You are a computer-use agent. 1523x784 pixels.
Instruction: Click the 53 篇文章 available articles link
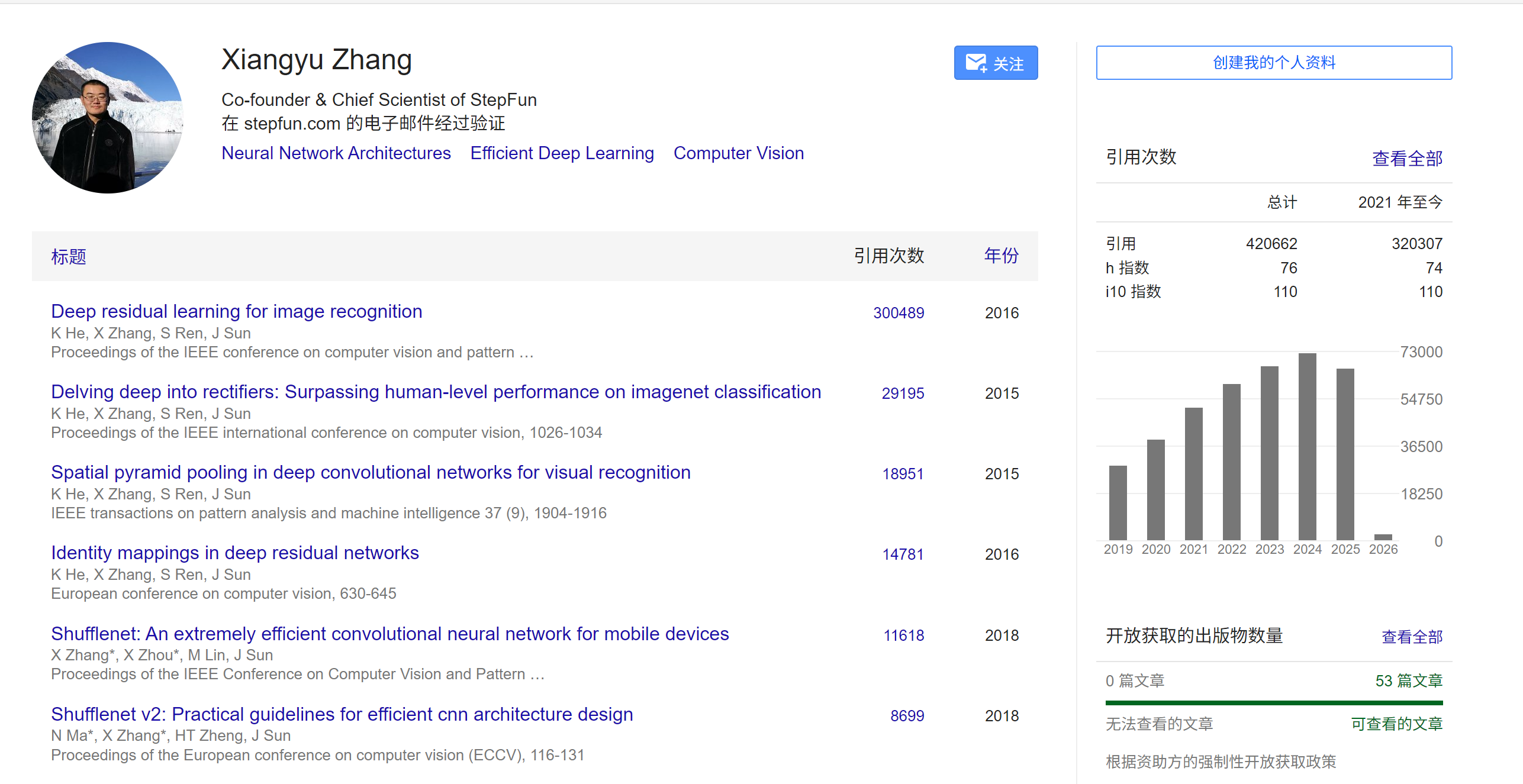(1408, 681)
